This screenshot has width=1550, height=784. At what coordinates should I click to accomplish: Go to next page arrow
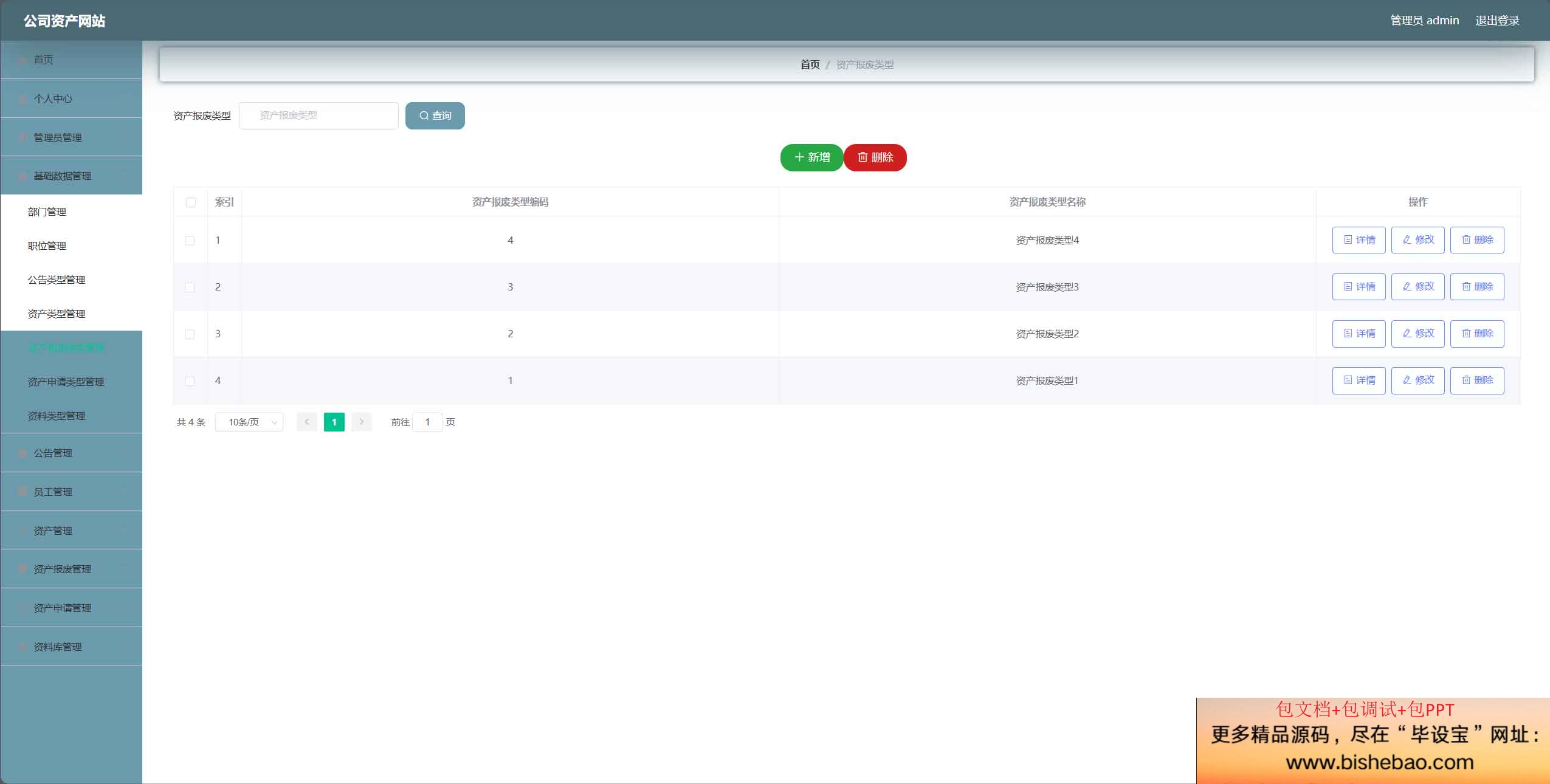point(362,422)
